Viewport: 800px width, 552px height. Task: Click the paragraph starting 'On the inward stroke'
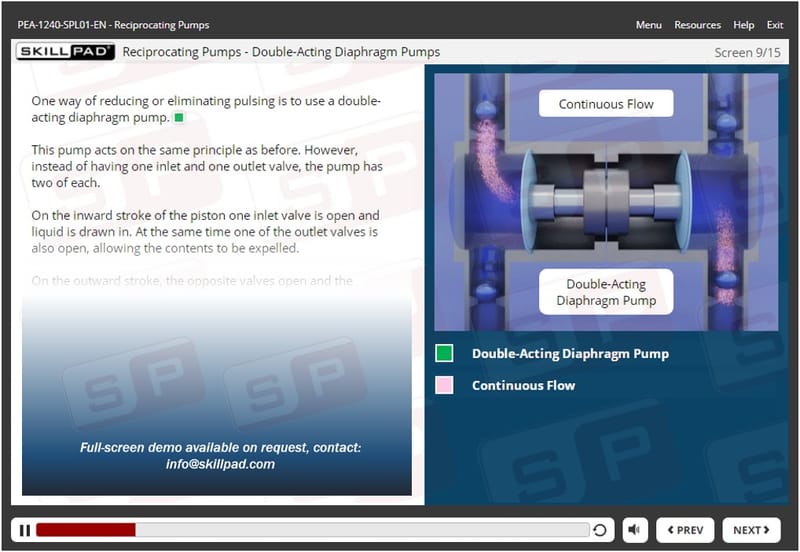pyautogui.click(x=205, y=232)
